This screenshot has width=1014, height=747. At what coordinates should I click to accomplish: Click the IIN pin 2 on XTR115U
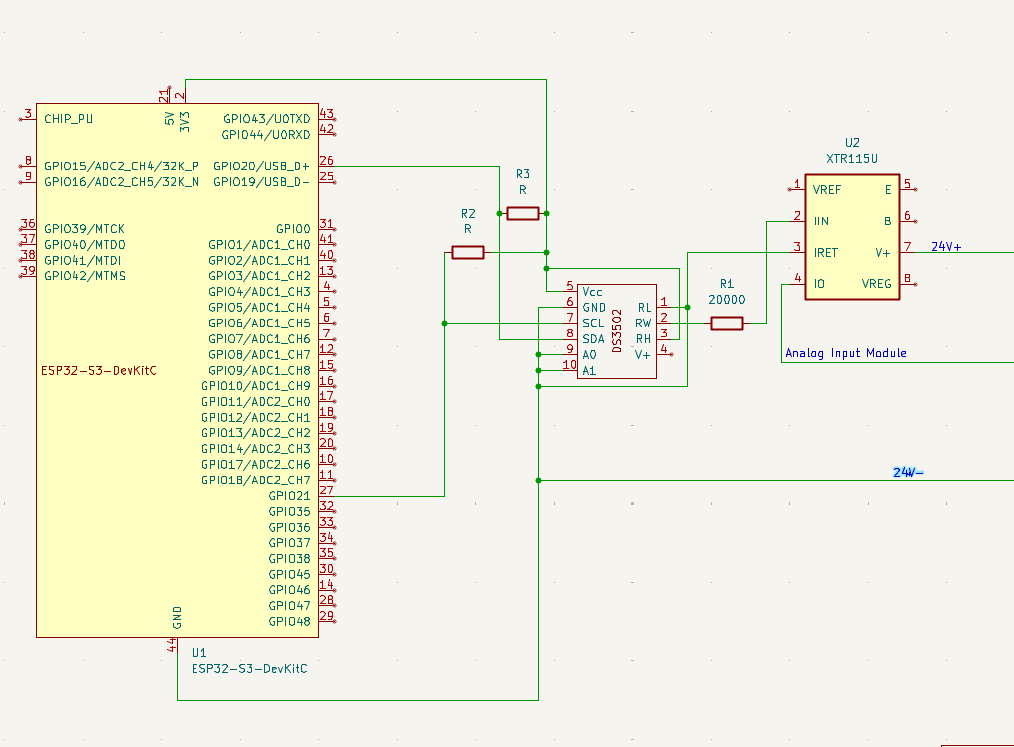(797, 221)
